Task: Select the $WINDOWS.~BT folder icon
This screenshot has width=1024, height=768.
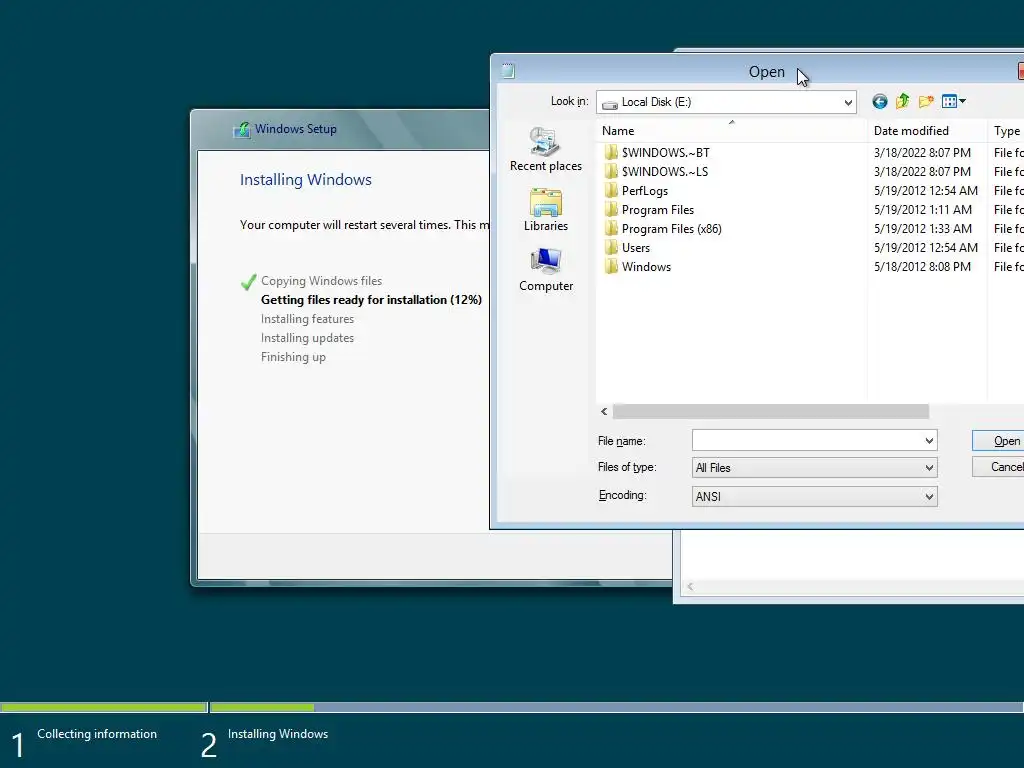Action: 611,152
